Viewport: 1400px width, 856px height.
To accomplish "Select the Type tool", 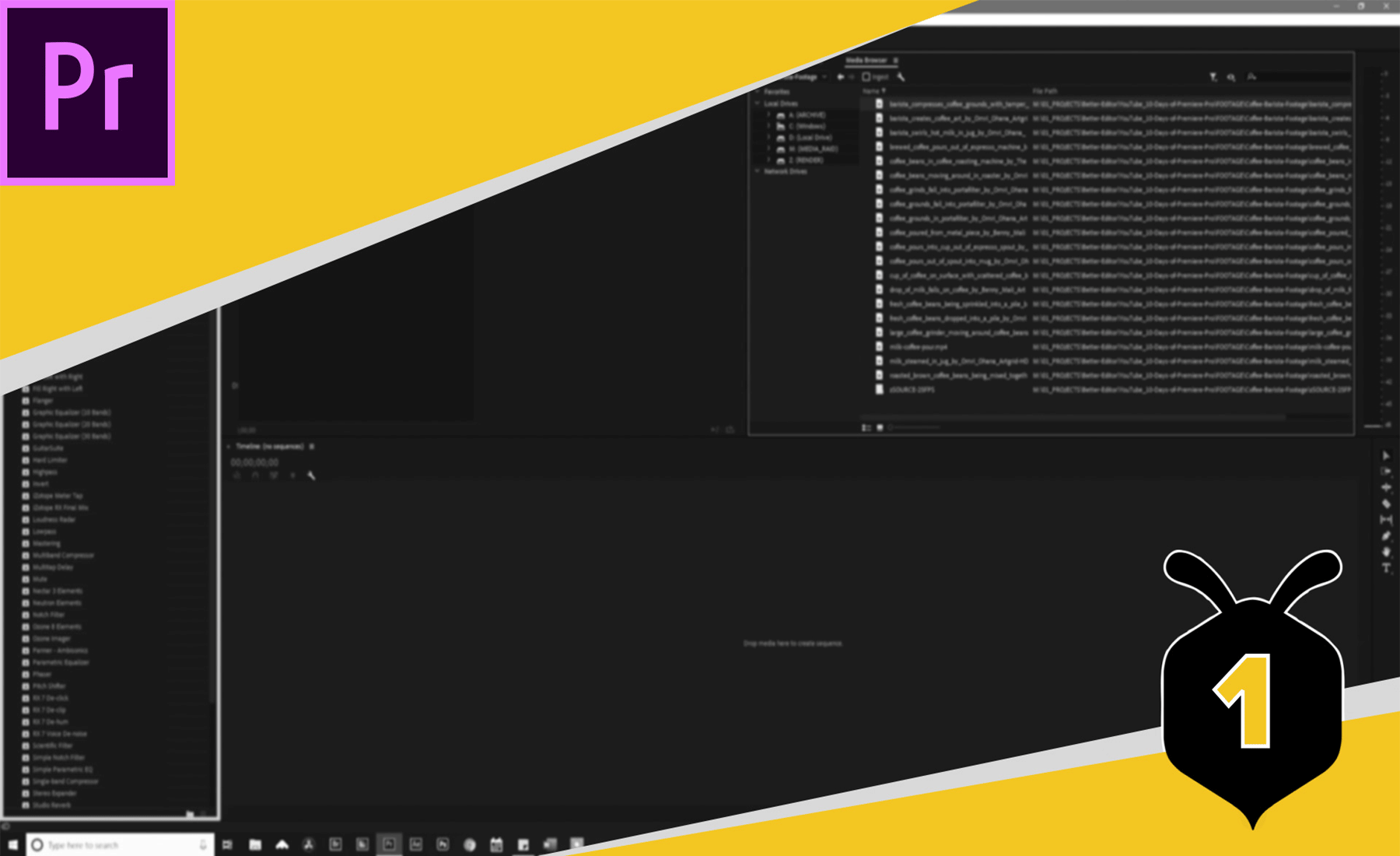I will tap(1386, 568).
